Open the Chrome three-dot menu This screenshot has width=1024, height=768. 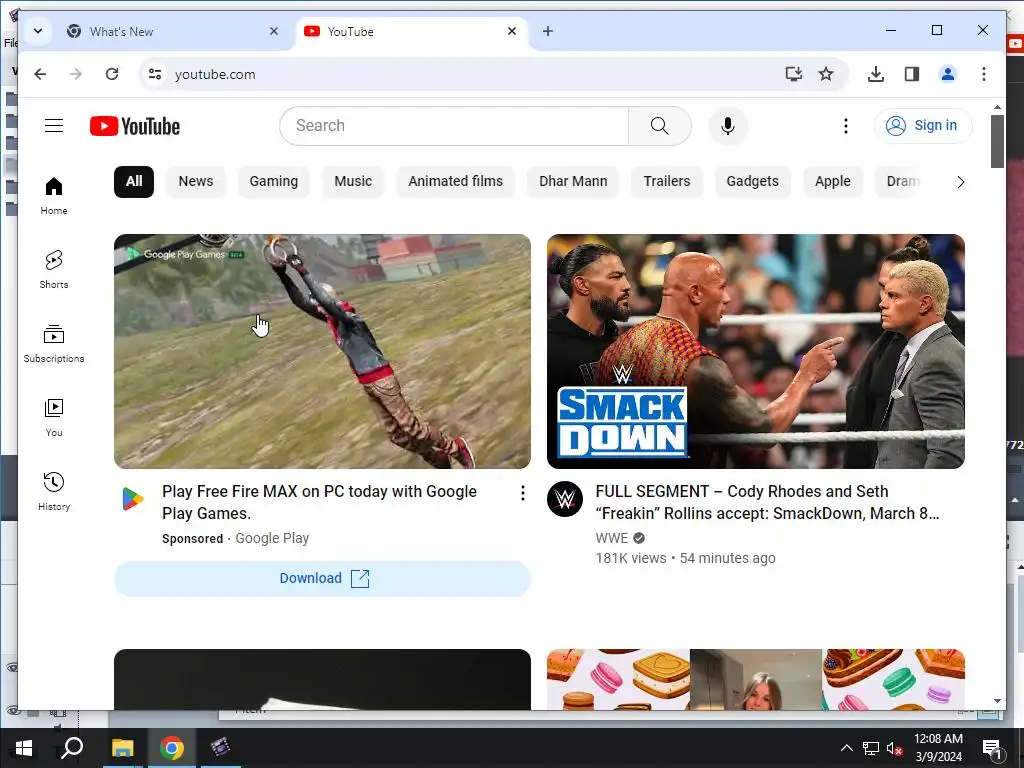click(984, 74)
